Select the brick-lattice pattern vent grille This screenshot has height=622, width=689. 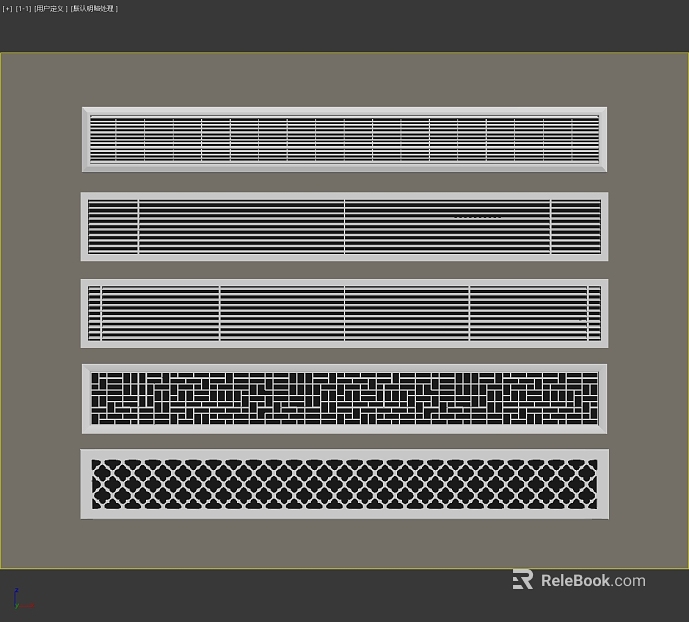click(344, 399)
